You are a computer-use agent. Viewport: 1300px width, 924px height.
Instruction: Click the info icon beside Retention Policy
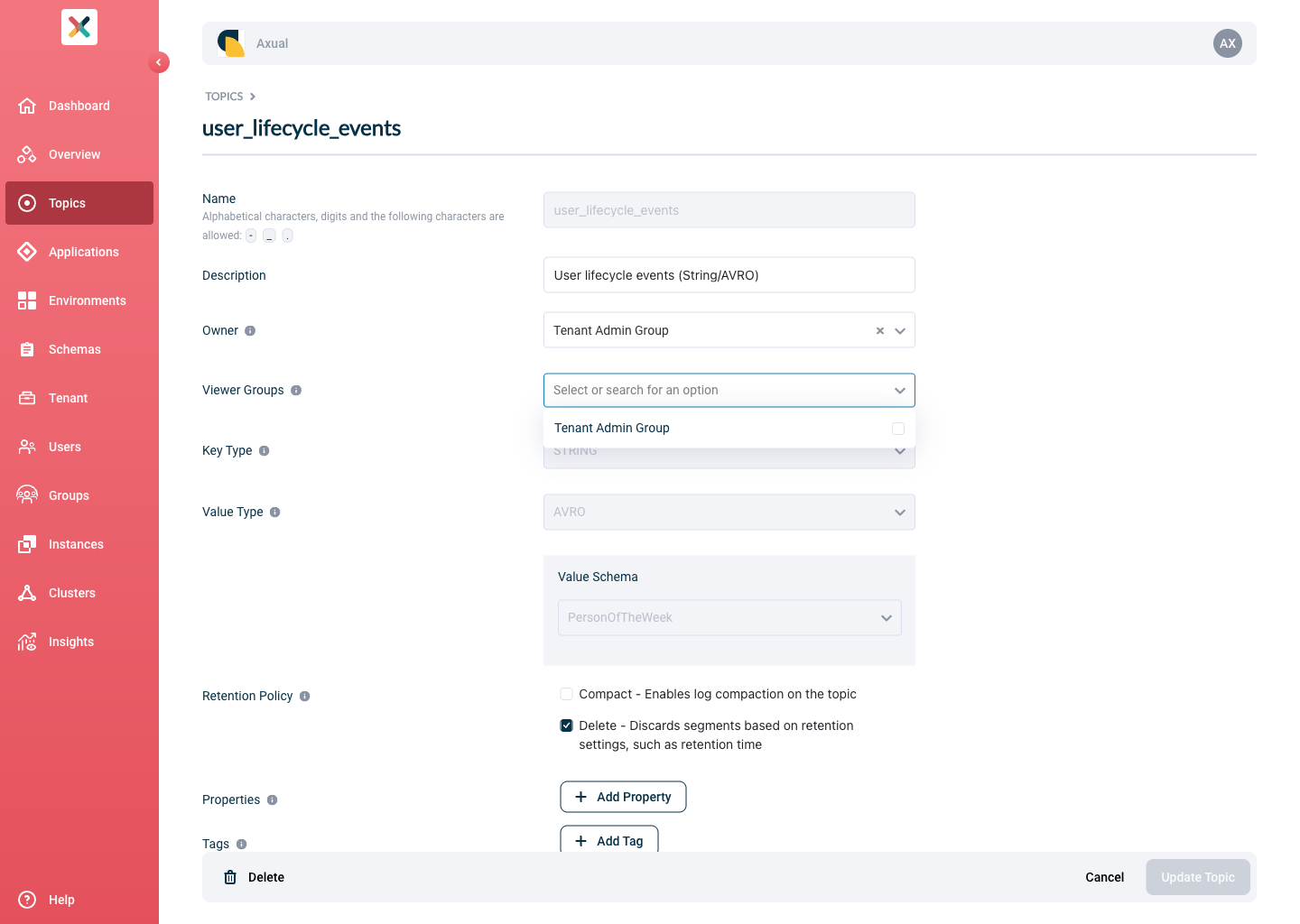[305, 697]
